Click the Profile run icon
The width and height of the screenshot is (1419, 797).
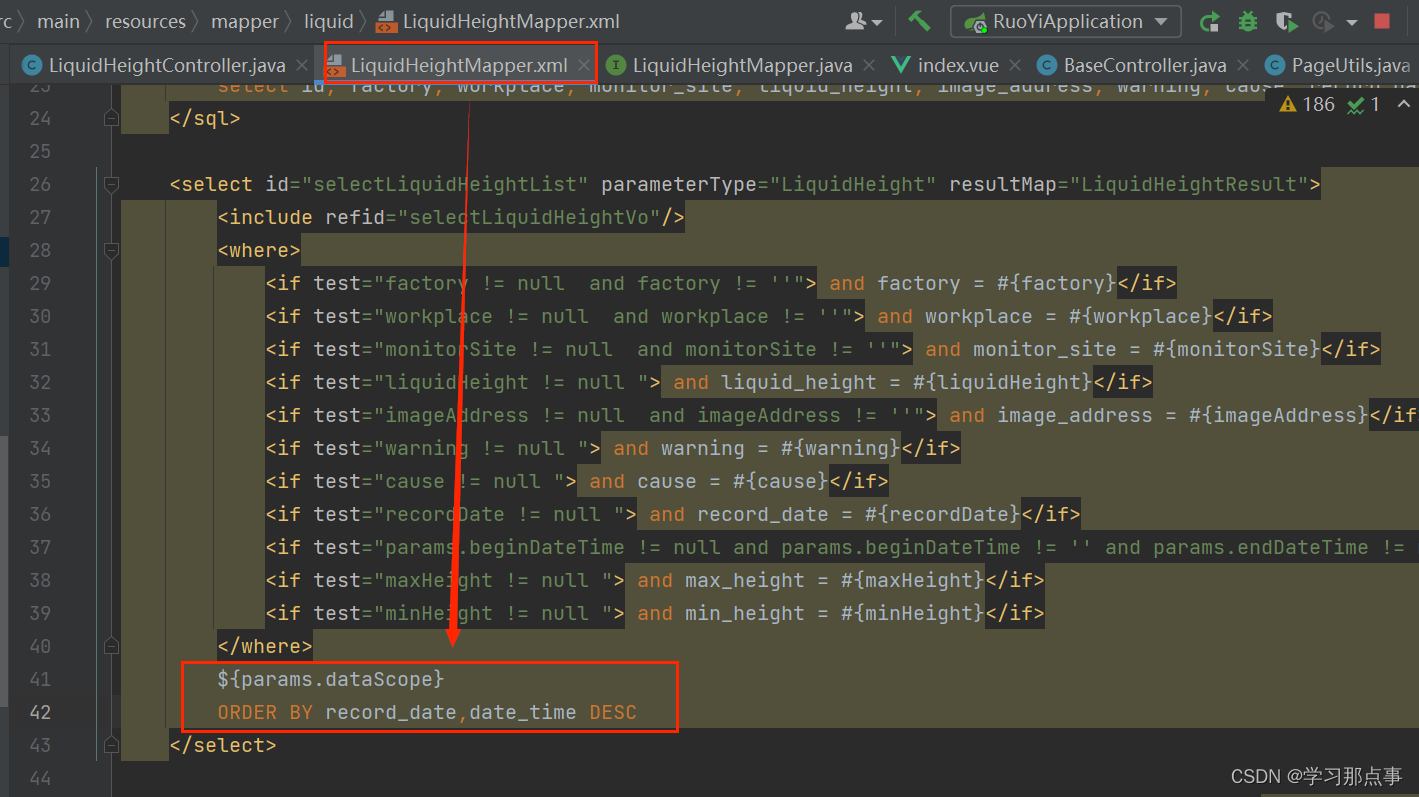(x=1322, y=21)
